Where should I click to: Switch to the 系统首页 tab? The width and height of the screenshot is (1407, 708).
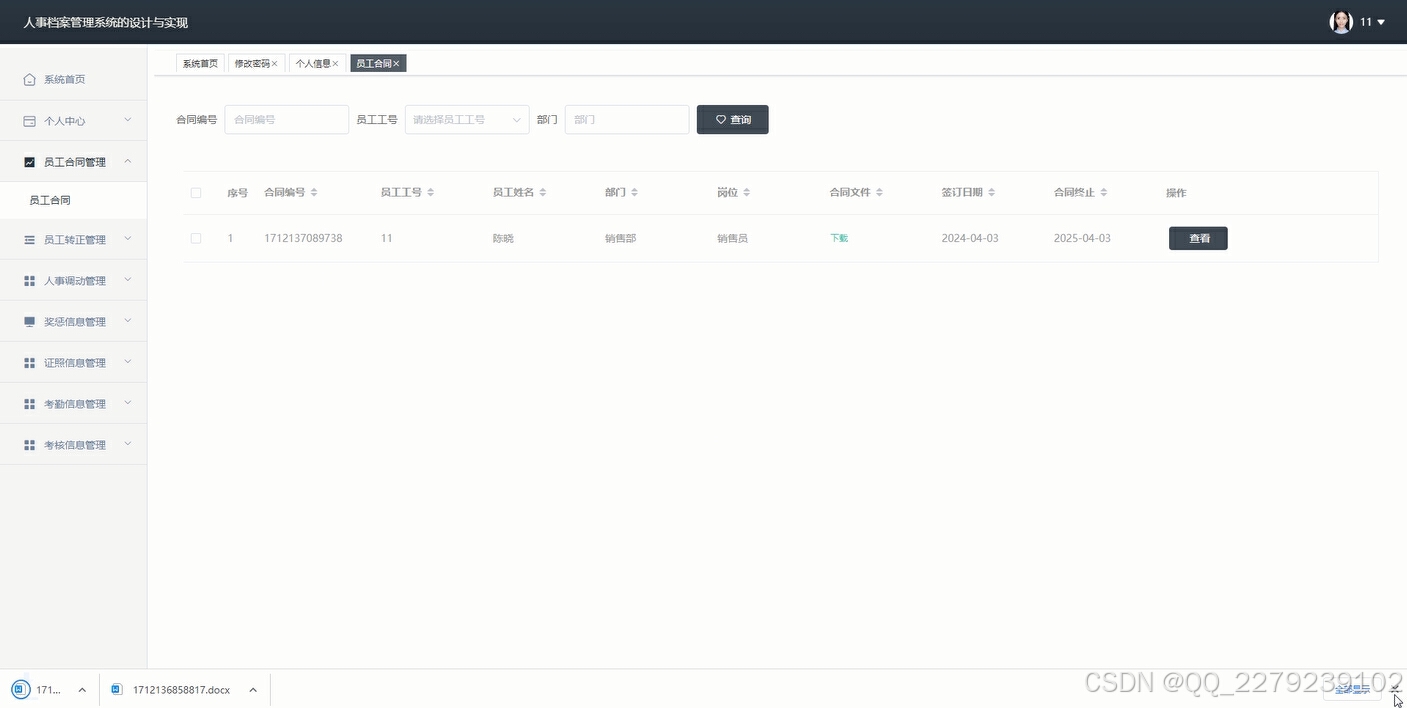pos(199,63)
